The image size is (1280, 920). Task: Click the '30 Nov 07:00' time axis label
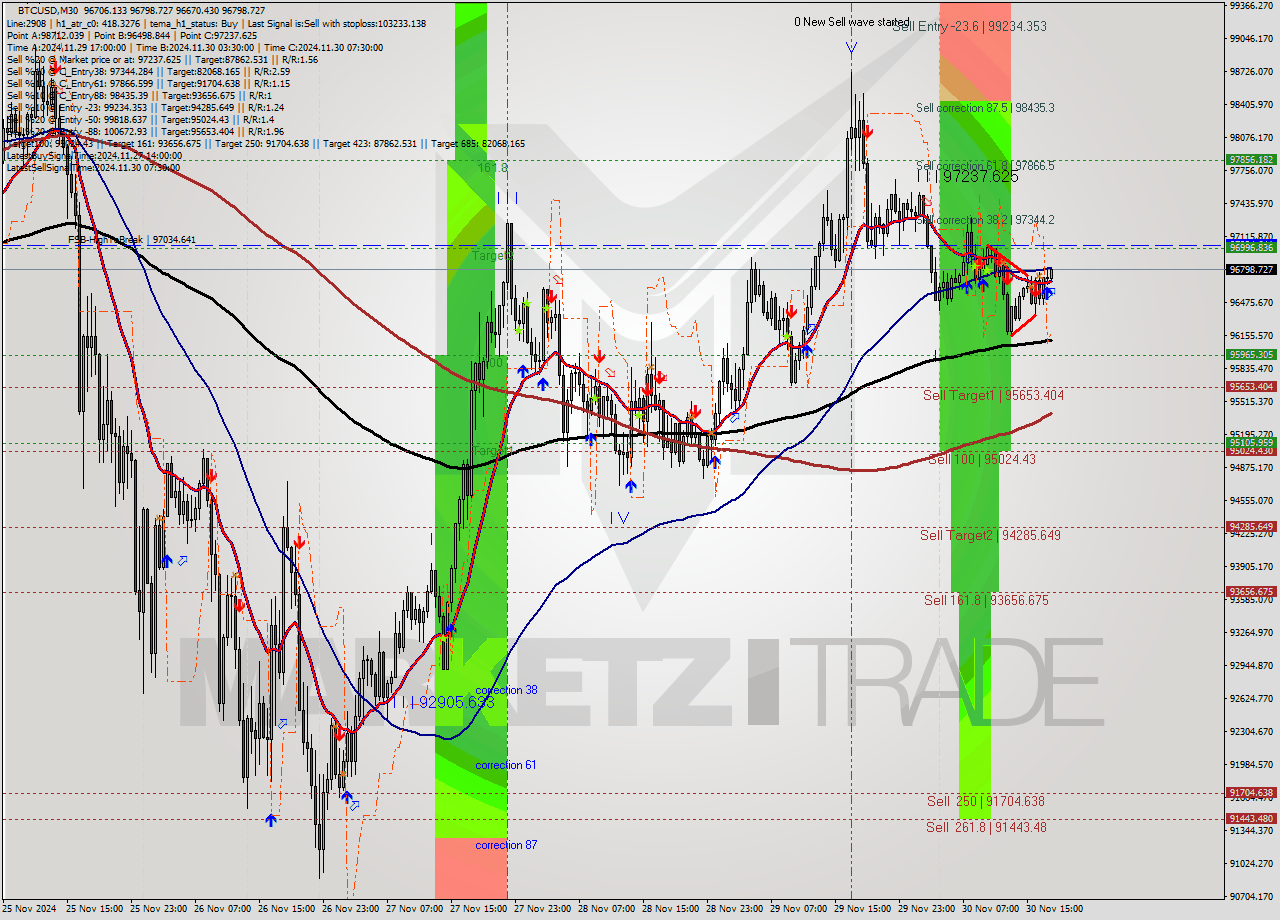click(x=991, y=909)
